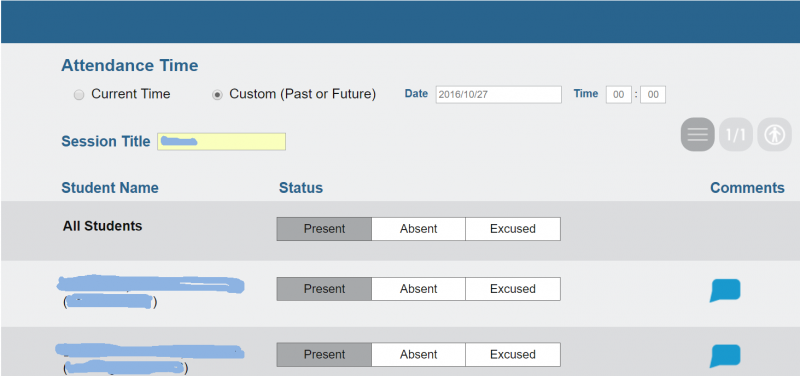Screen dimensions: 800x376
Task: Switch to the person silhouette seating view icon
Action: click(x=774, y=135)
